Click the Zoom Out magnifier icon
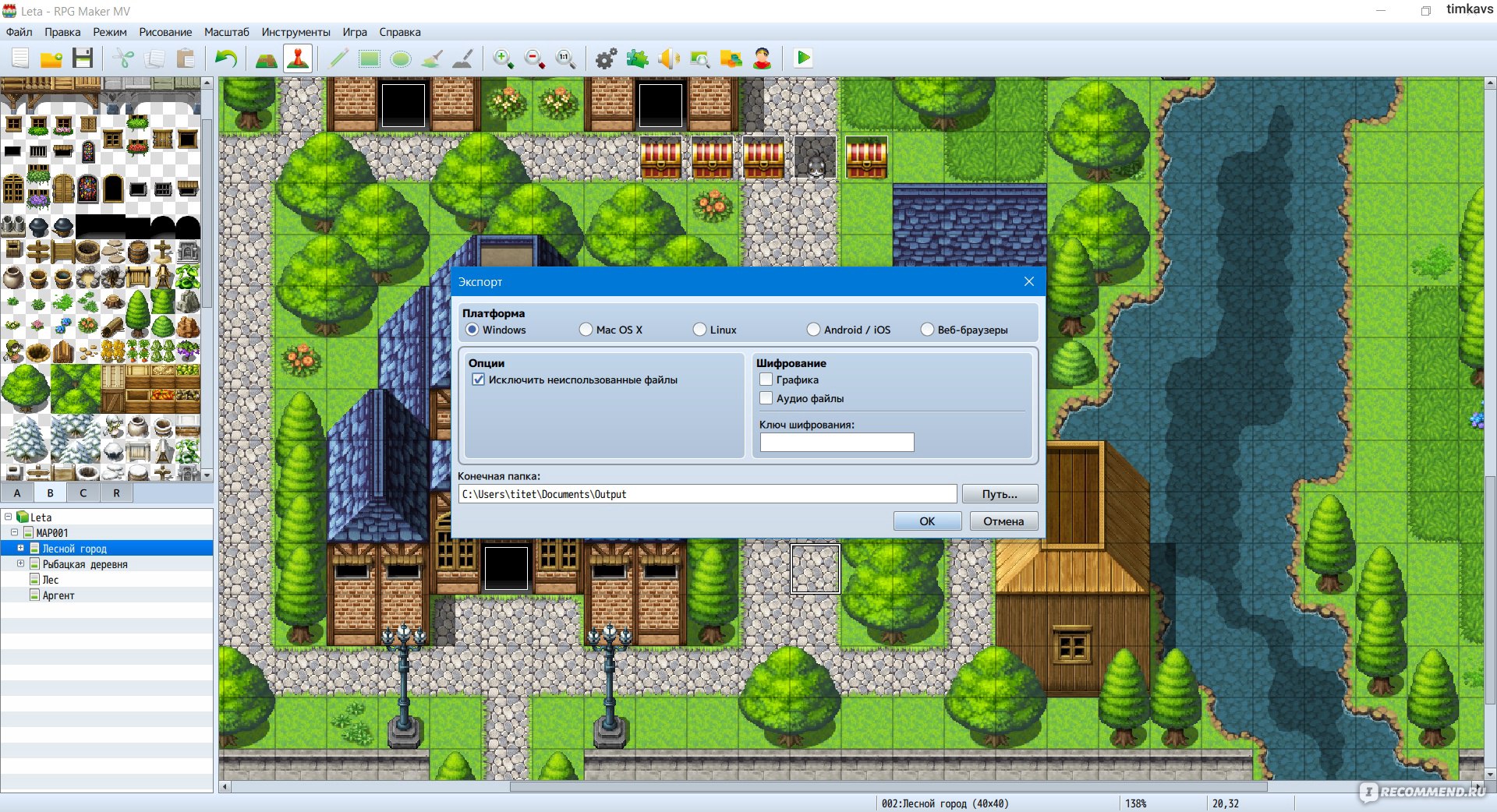 point(535,58)
